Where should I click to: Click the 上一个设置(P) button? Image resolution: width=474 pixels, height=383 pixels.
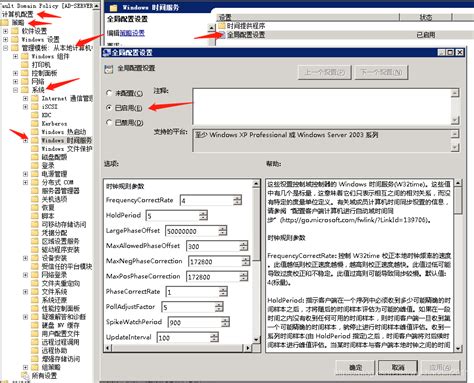324,72
